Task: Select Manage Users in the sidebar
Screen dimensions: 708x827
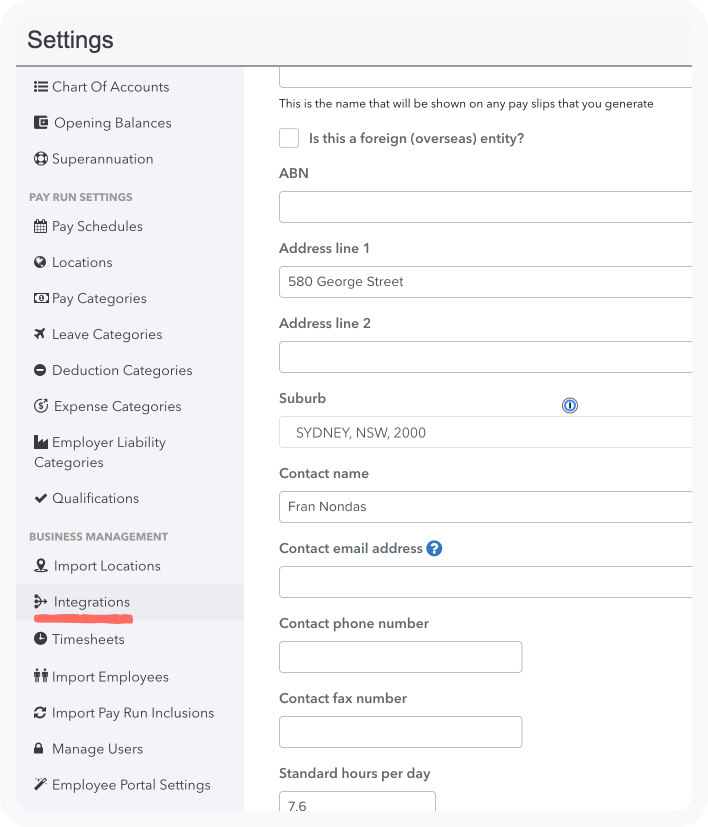Action: [97, 748]
